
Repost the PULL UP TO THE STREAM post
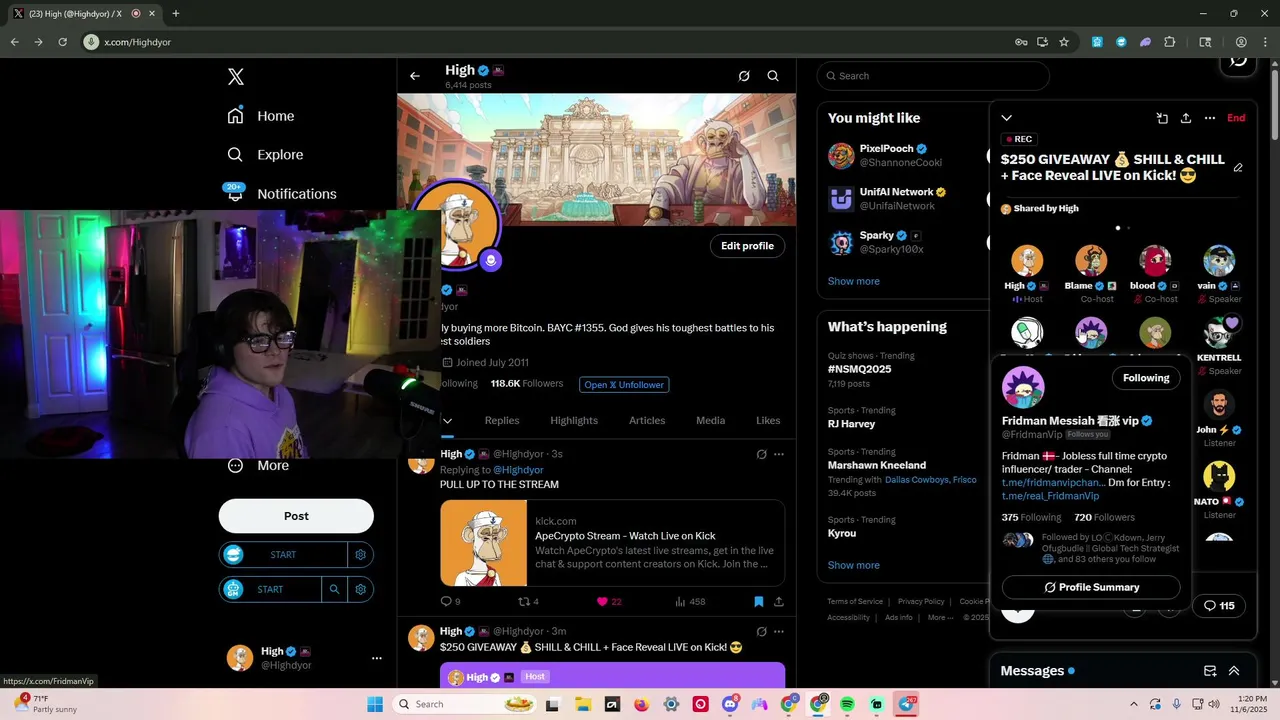click(x=528, y=602)
